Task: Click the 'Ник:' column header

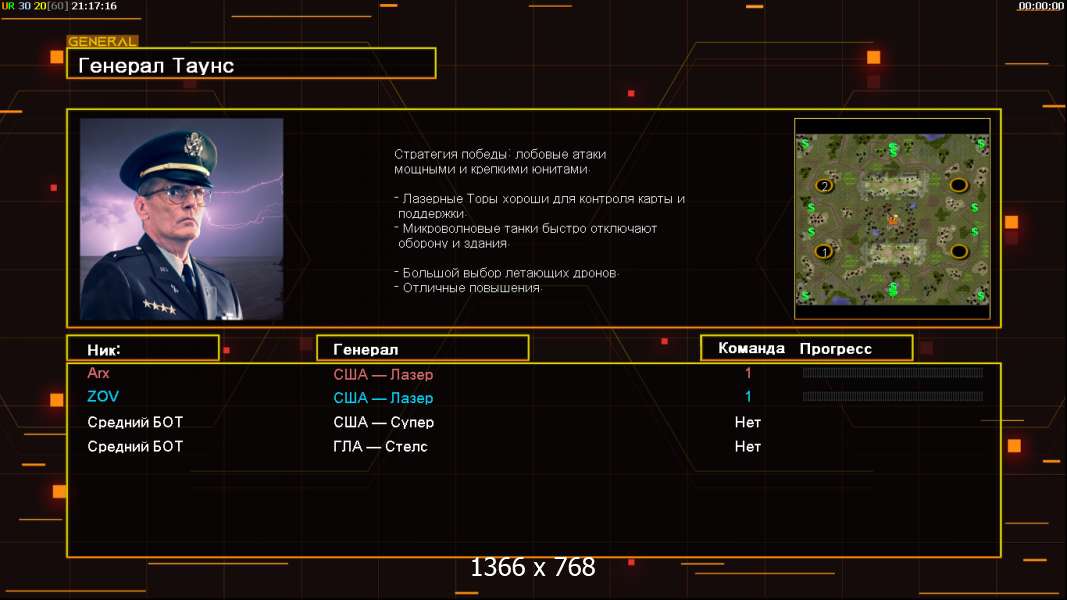Action: 143,348
